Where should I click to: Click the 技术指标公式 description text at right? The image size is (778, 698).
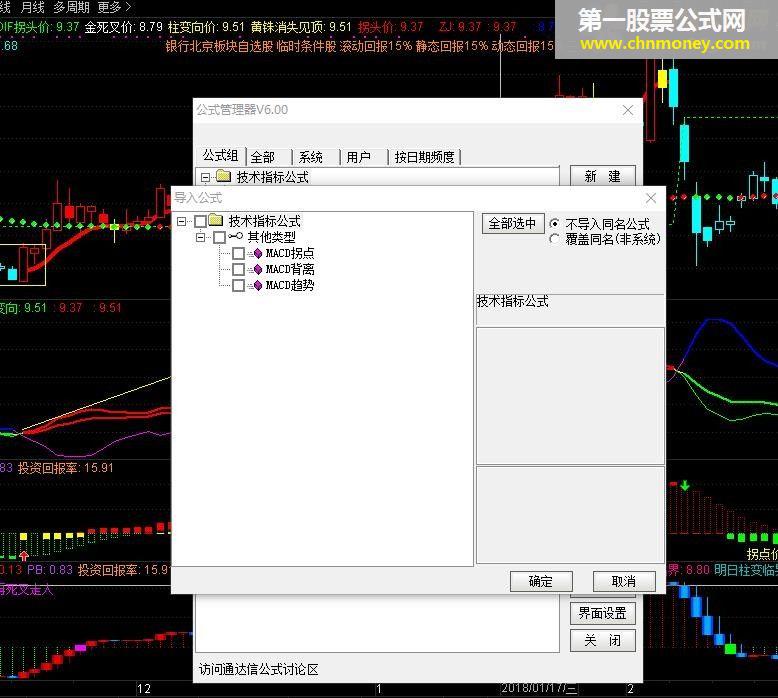point(513,301)
